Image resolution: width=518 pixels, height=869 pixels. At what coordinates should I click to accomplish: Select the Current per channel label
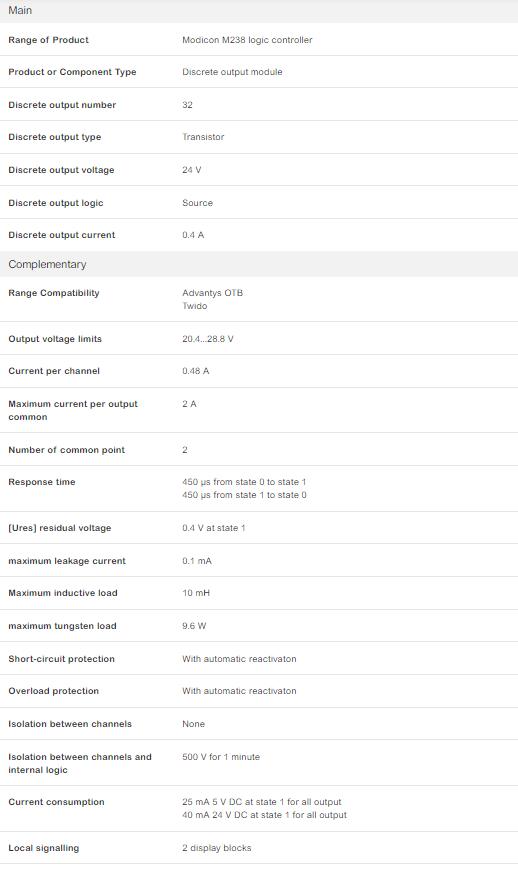click(x=54, y=371)
